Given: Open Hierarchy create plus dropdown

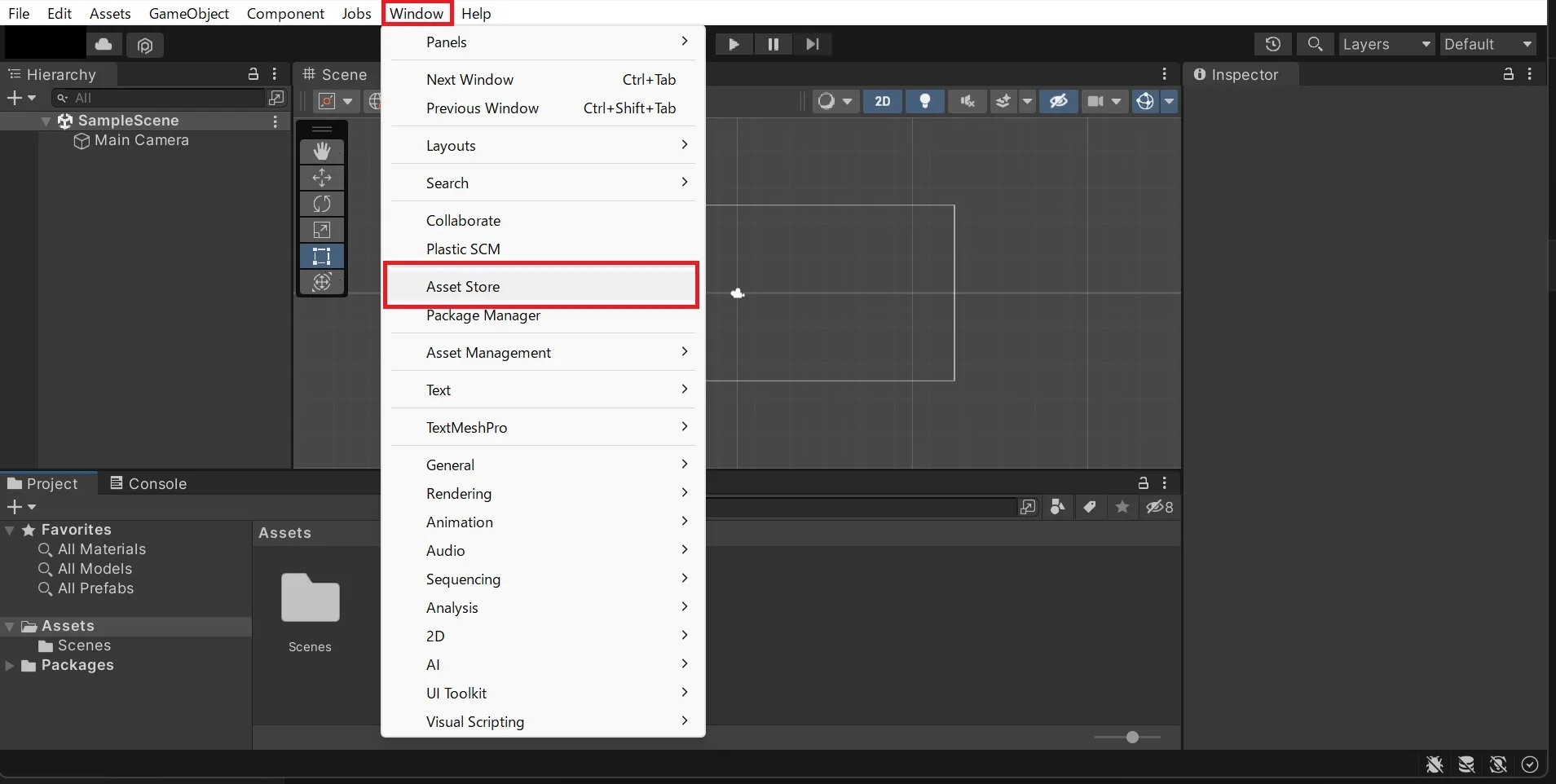Looking at the screenshot, I should coord(21,98).
